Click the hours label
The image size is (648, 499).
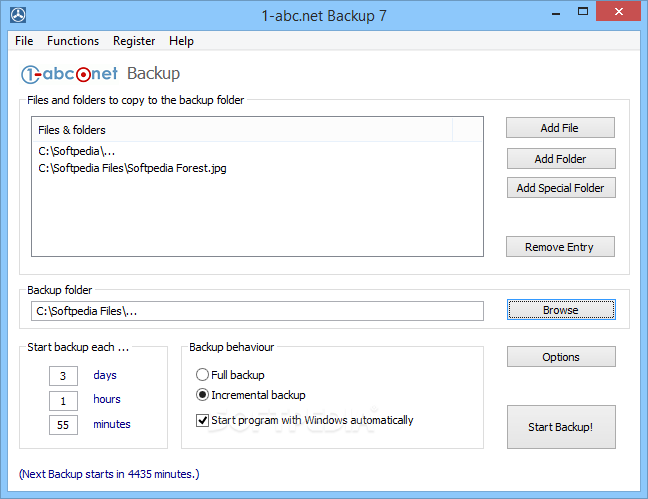pyautogui.click(x=107, y=399)
